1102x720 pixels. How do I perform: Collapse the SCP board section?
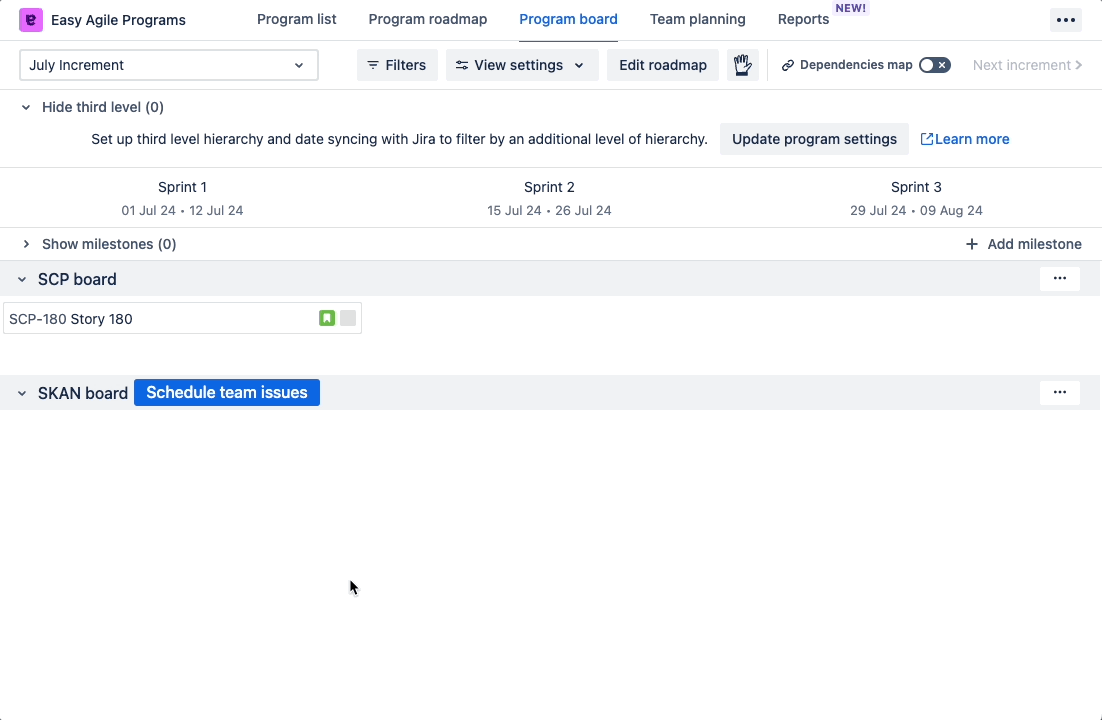22,280
